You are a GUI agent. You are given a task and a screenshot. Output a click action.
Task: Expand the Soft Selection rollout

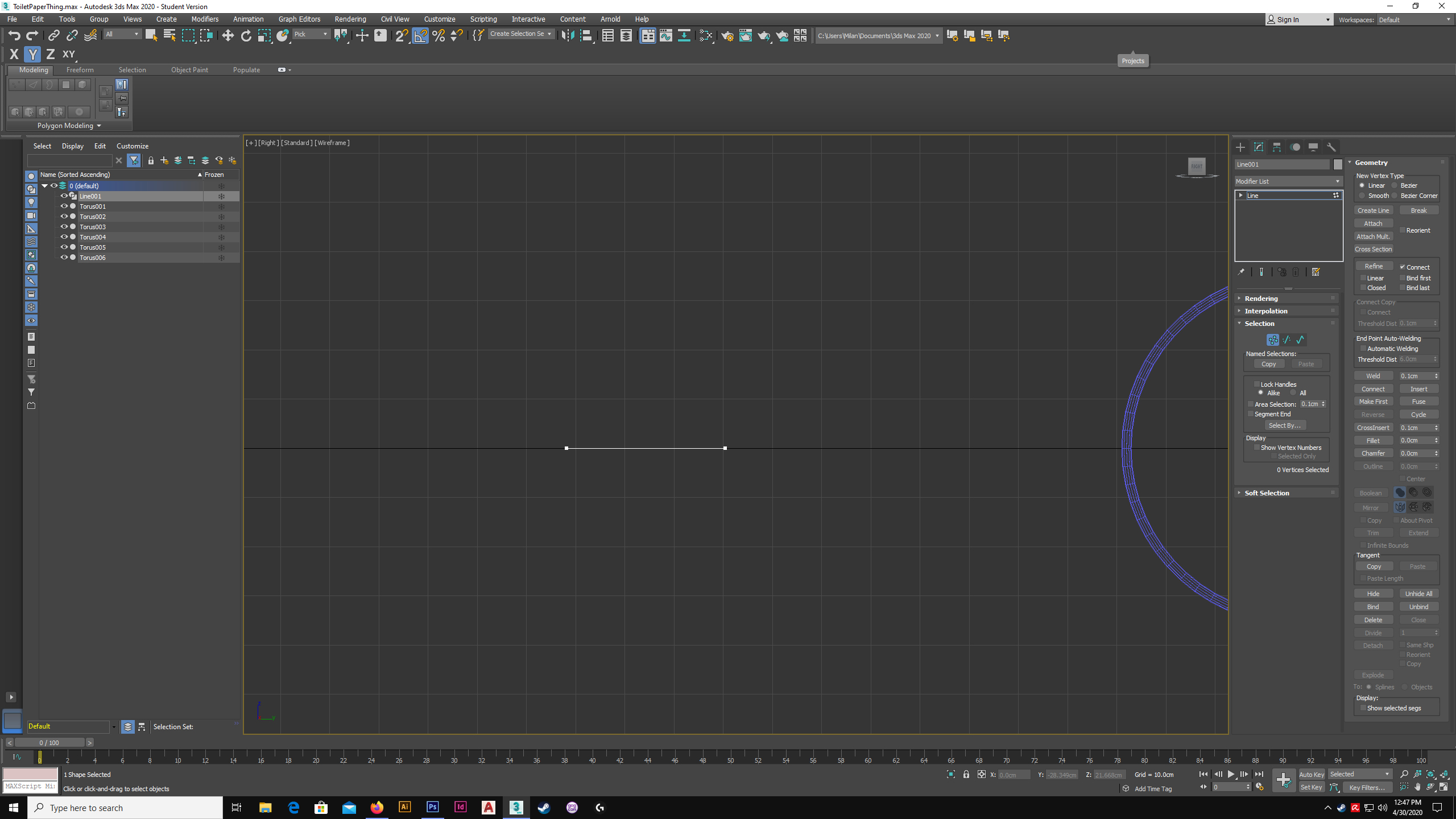click(1288, 493)
